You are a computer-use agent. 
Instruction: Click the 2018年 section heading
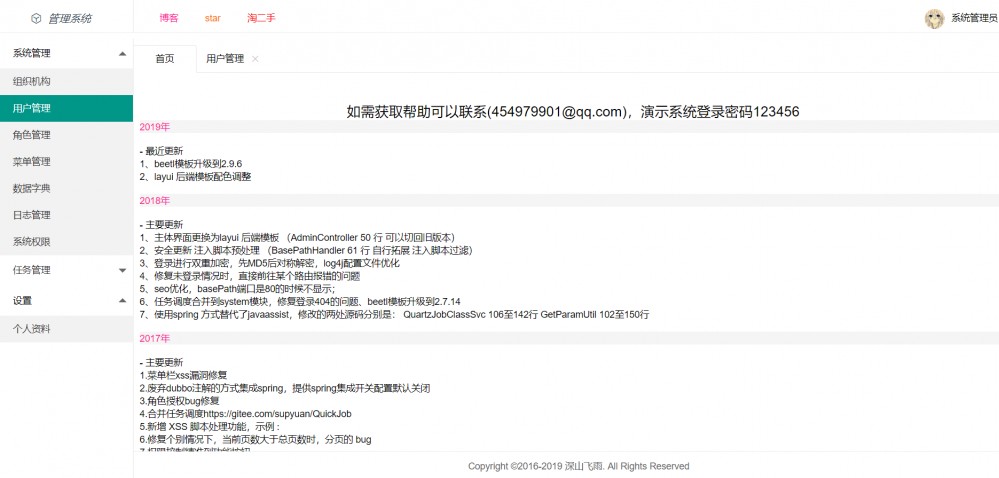coord(155,201)
